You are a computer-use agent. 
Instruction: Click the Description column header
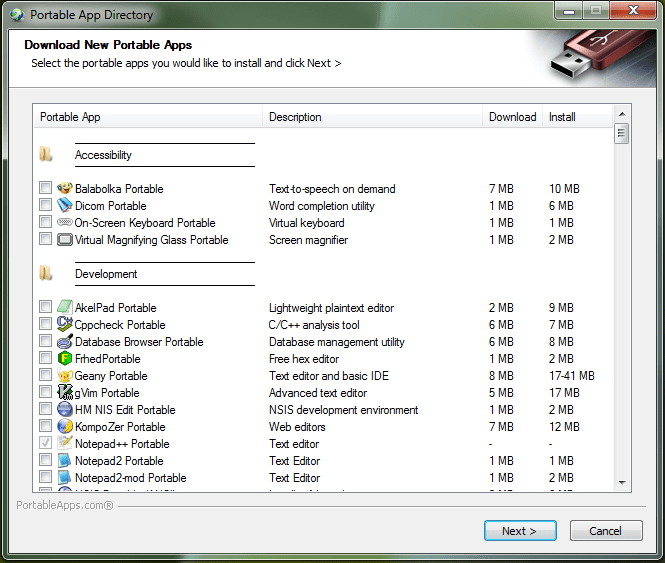pyautogui.click(x=372, y=117)
